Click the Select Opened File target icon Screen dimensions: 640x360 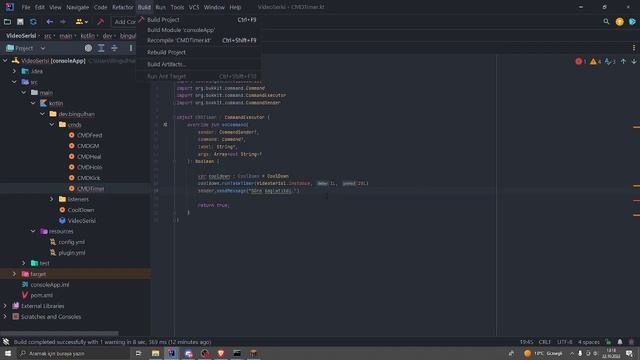pyautogui.click(x=88, y=48)
